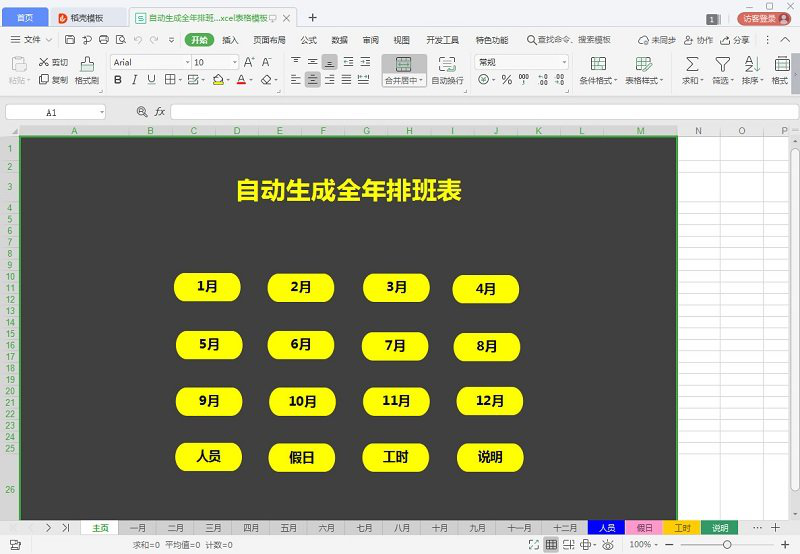Image resolution: width=800 pixels, height=554 pixels.
Task: Click the Print icon in quick toolbar
Action: click(x=104, y=40)
